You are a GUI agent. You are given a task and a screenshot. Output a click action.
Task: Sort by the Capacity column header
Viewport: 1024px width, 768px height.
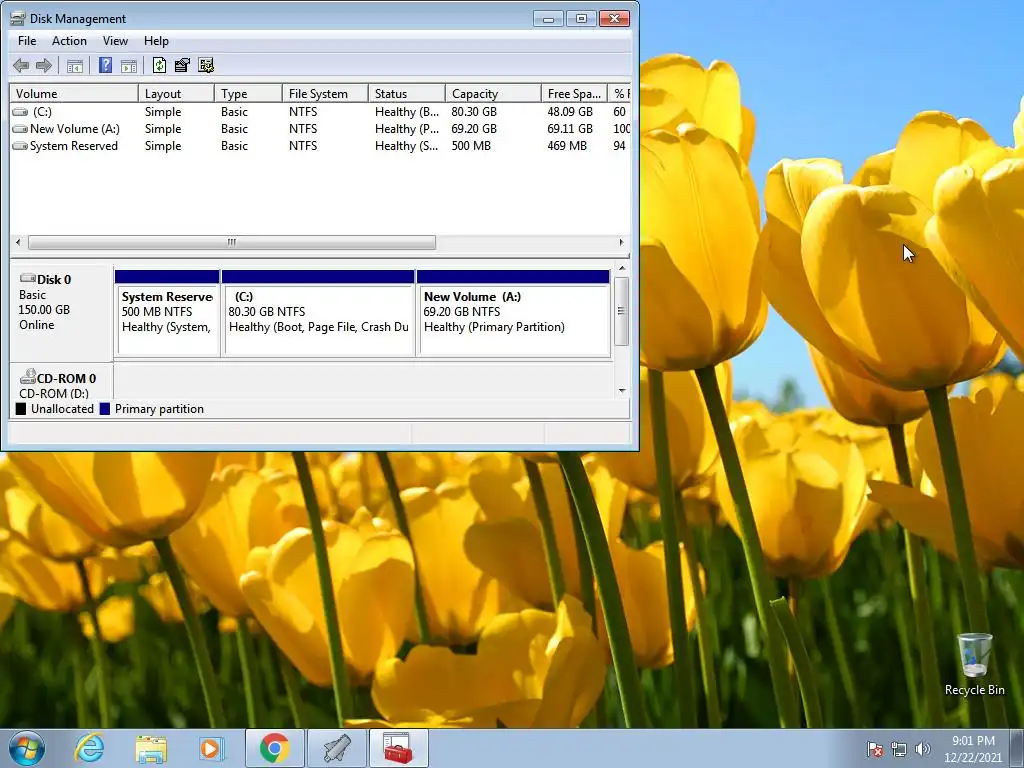(x=493, y=93)
